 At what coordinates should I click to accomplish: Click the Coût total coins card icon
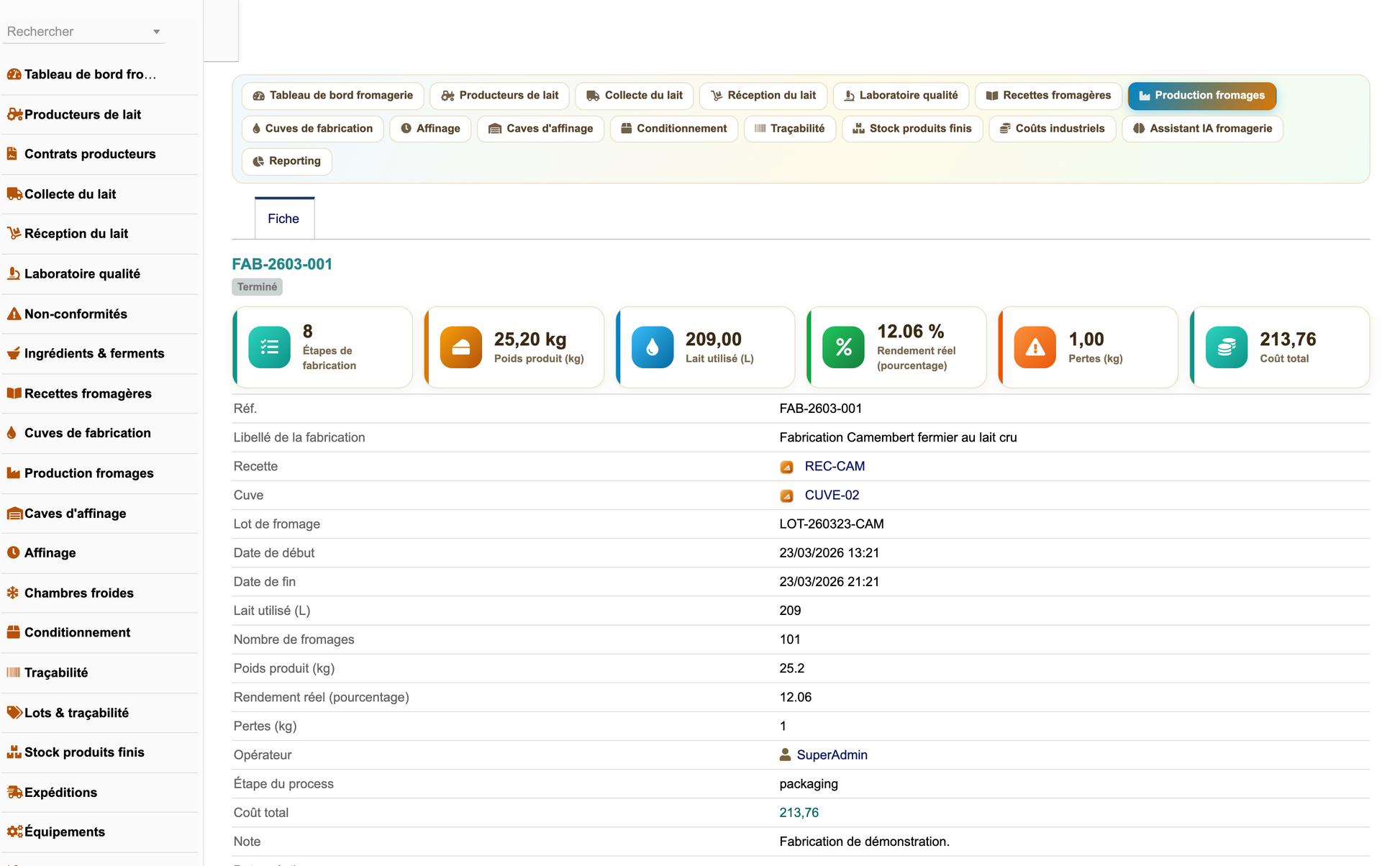click(x=1226, y=347)
